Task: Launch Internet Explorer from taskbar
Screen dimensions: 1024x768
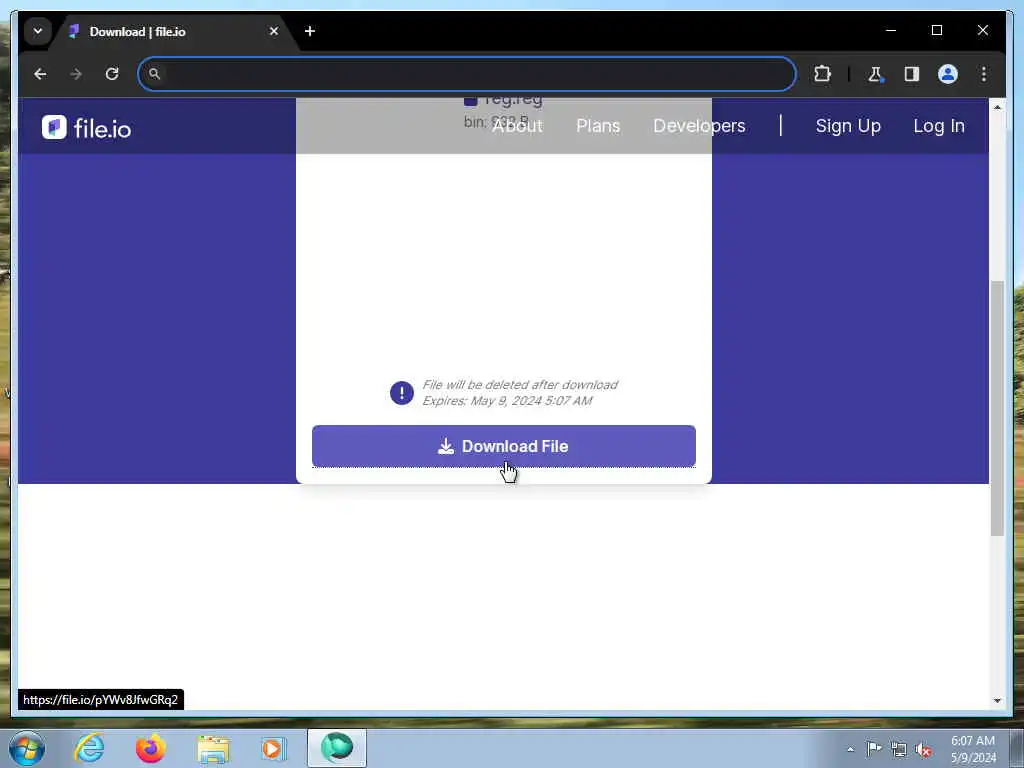Action: [x=89, y=748]
